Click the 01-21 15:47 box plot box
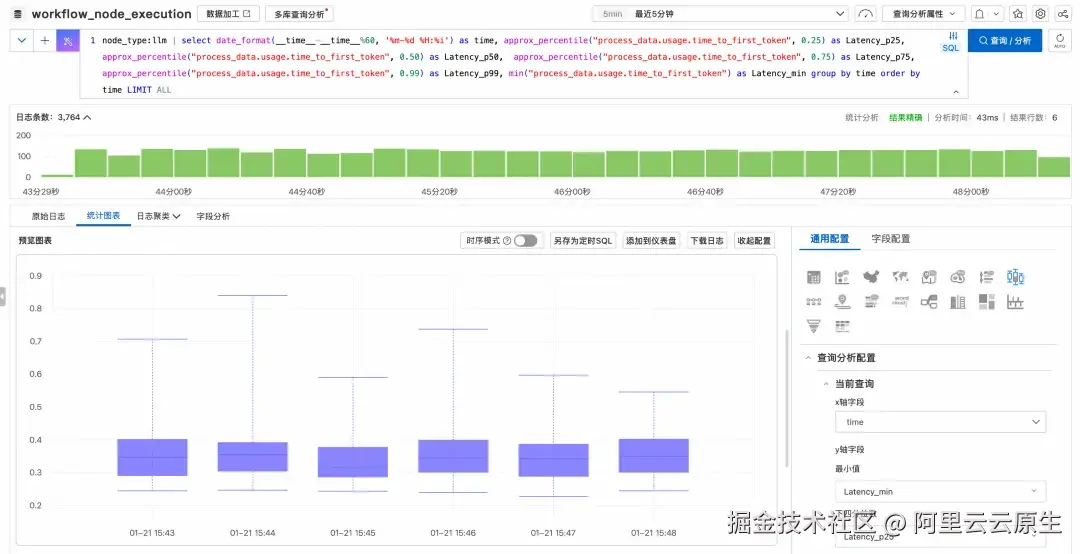This screenshot has width=1080, height=554. point(554,460)
